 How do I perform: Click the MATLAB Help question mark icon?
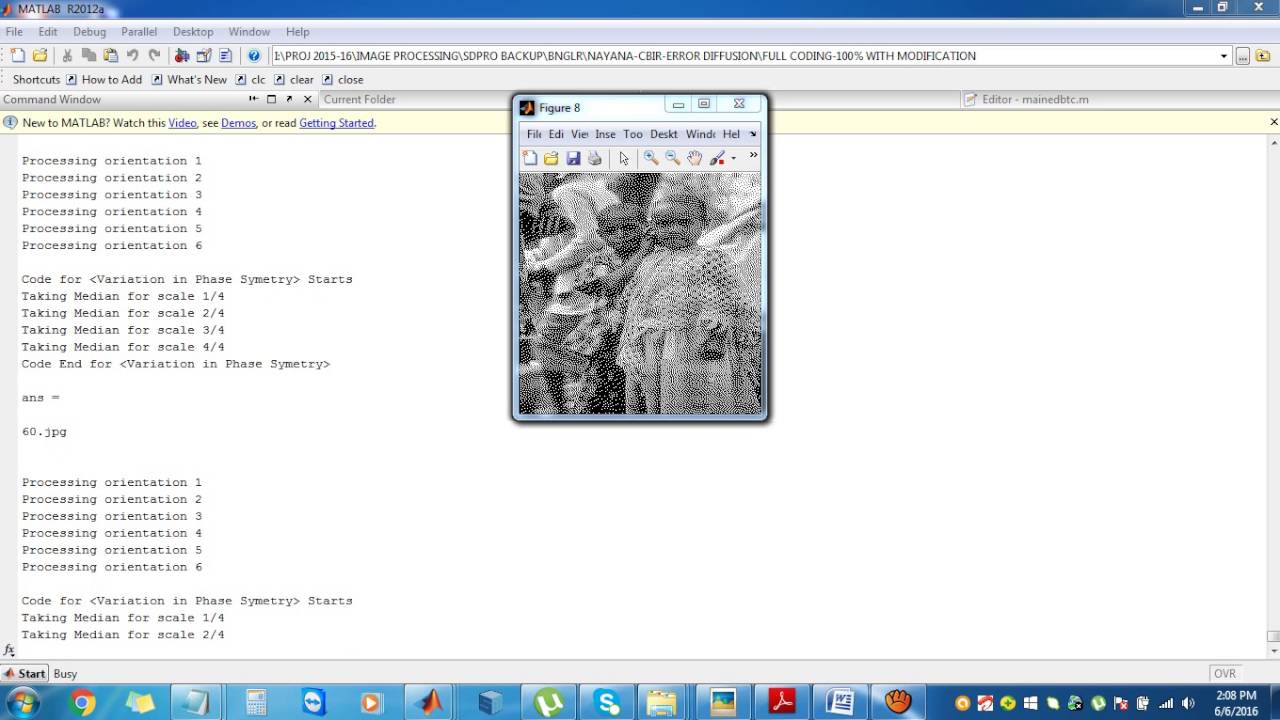[254, 56]
